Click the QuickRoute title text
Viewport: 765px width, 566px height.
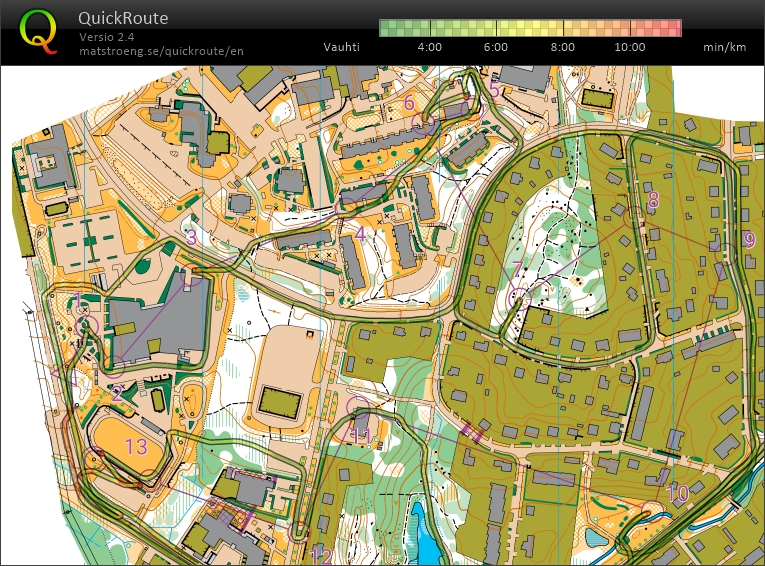click(123, 18)
